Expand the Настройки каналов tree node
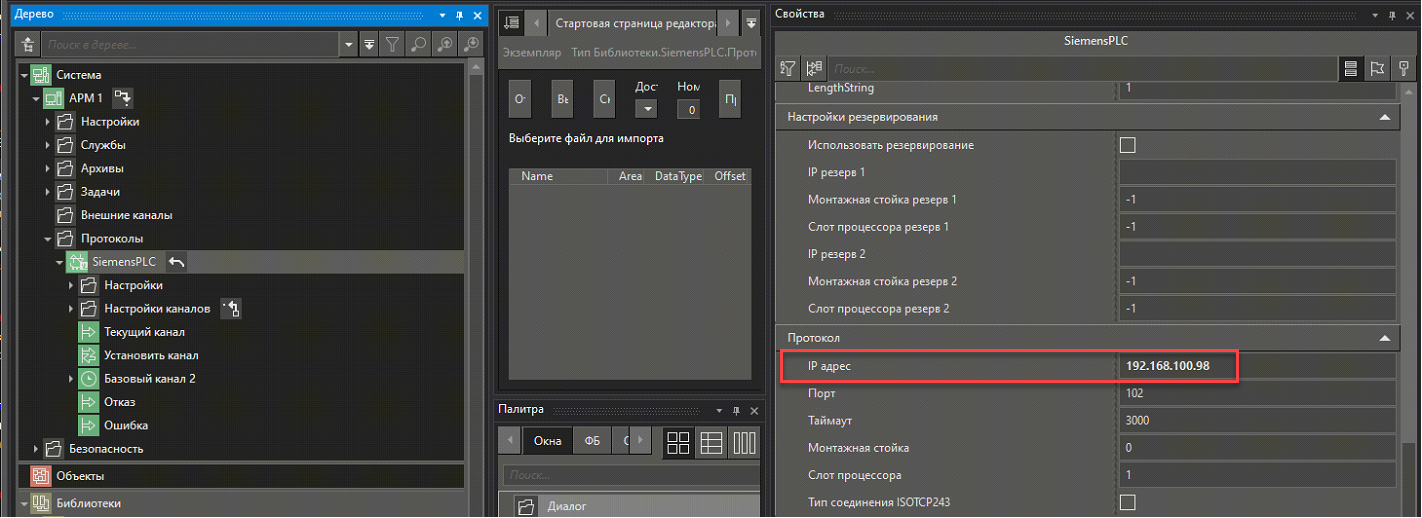The width and height of the screenshot is (1422, 518). point(71,309)
